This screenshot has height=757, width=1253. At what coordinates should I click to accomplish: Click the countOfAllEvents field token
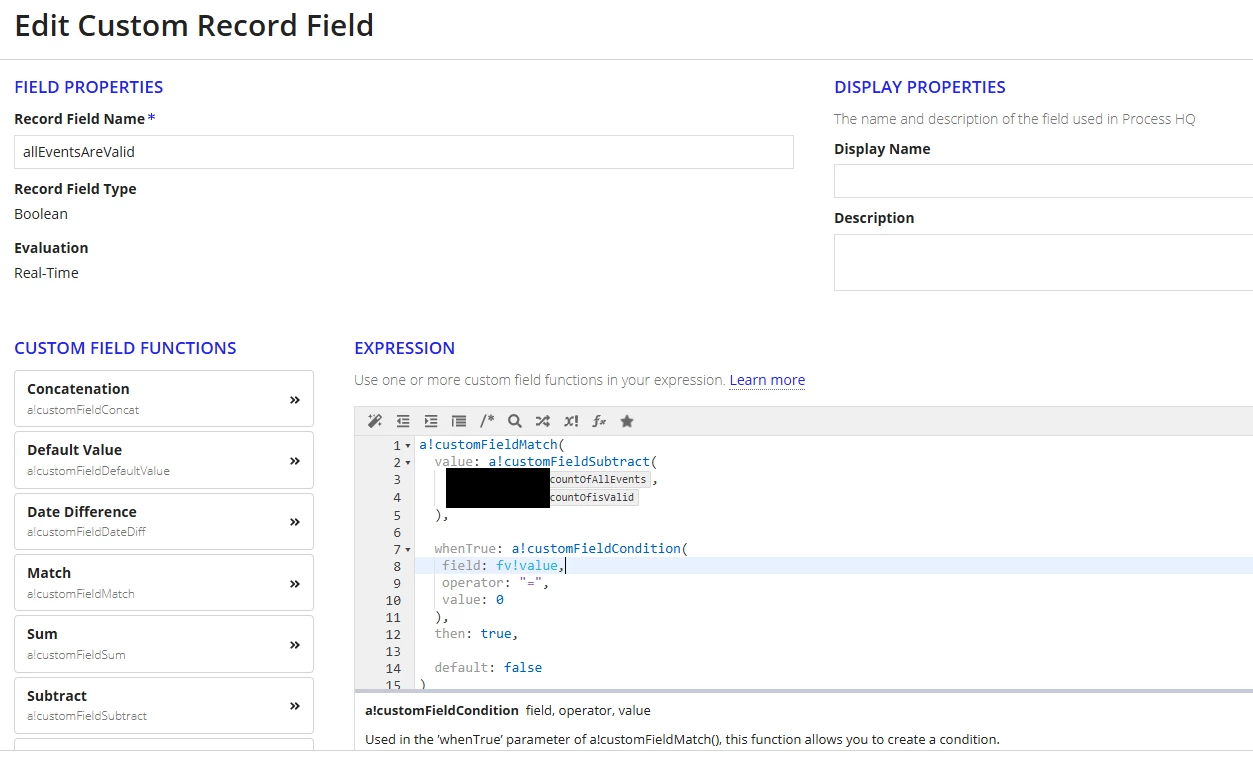(x=599, y=480)
